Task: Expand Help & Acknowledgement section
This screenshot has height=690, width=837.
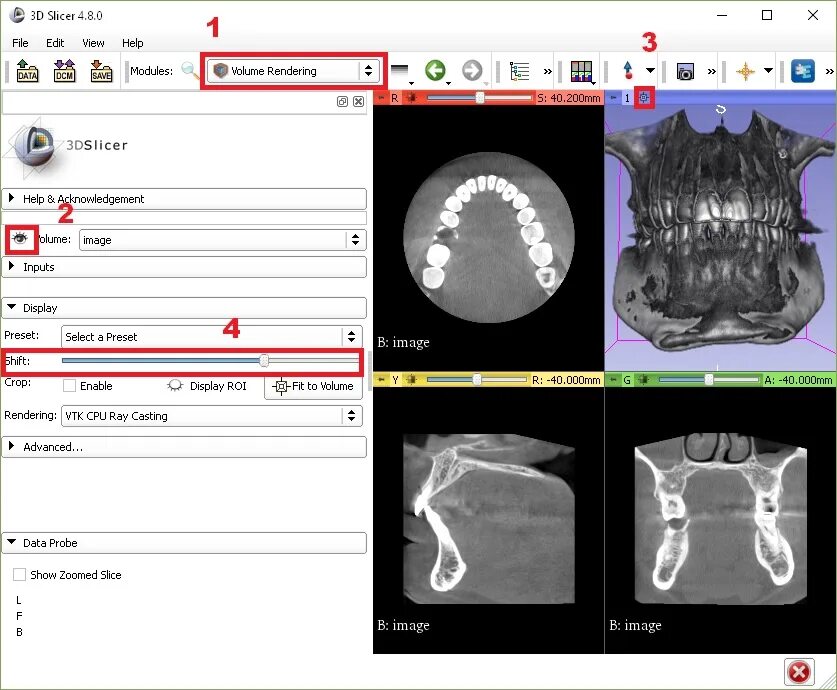Action: (x=184, y=199)
